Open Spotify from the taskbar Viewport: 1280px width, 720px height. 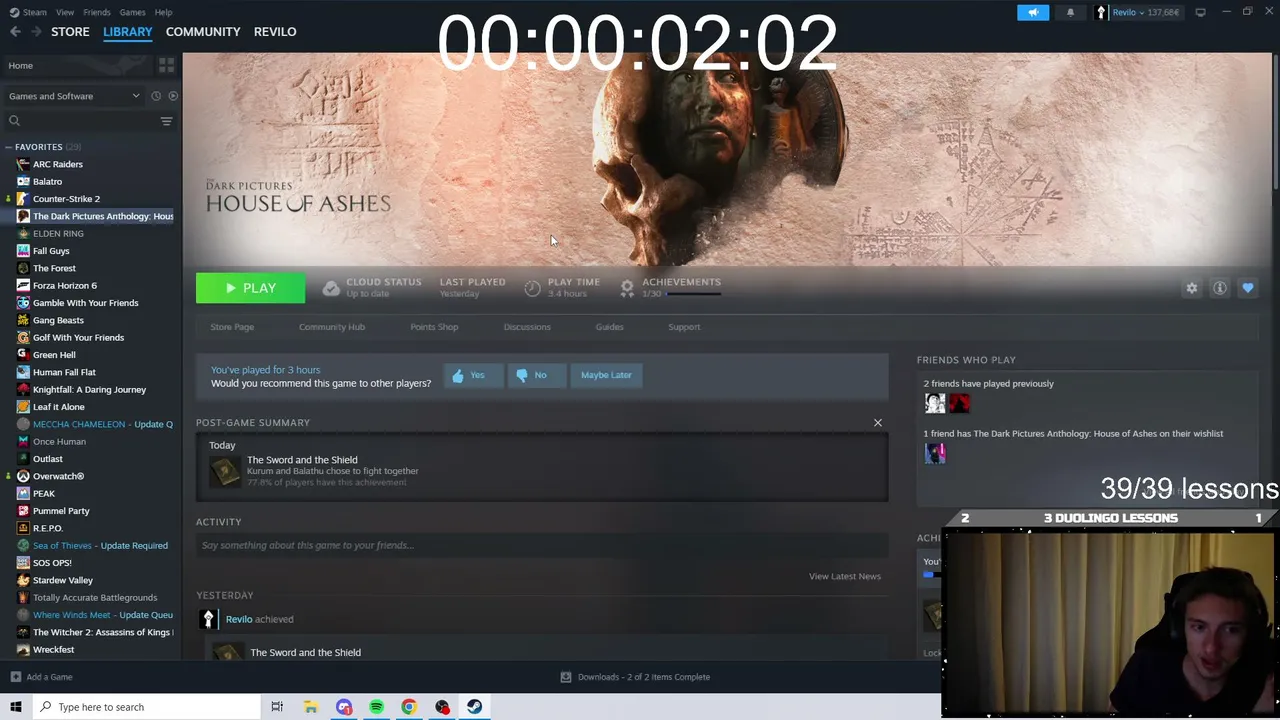[x=376, y=707]
